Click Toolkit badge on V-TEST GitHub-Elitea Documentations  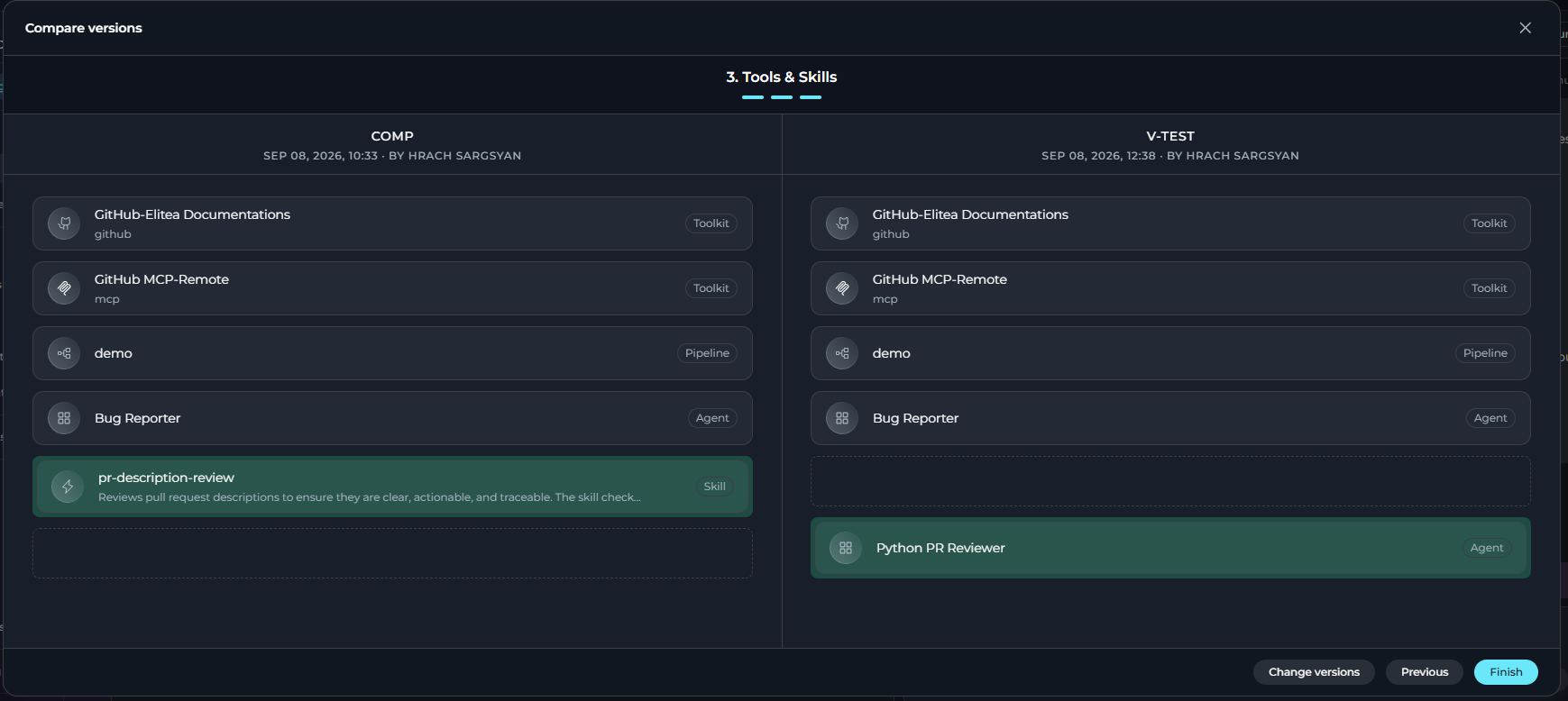1490,223
